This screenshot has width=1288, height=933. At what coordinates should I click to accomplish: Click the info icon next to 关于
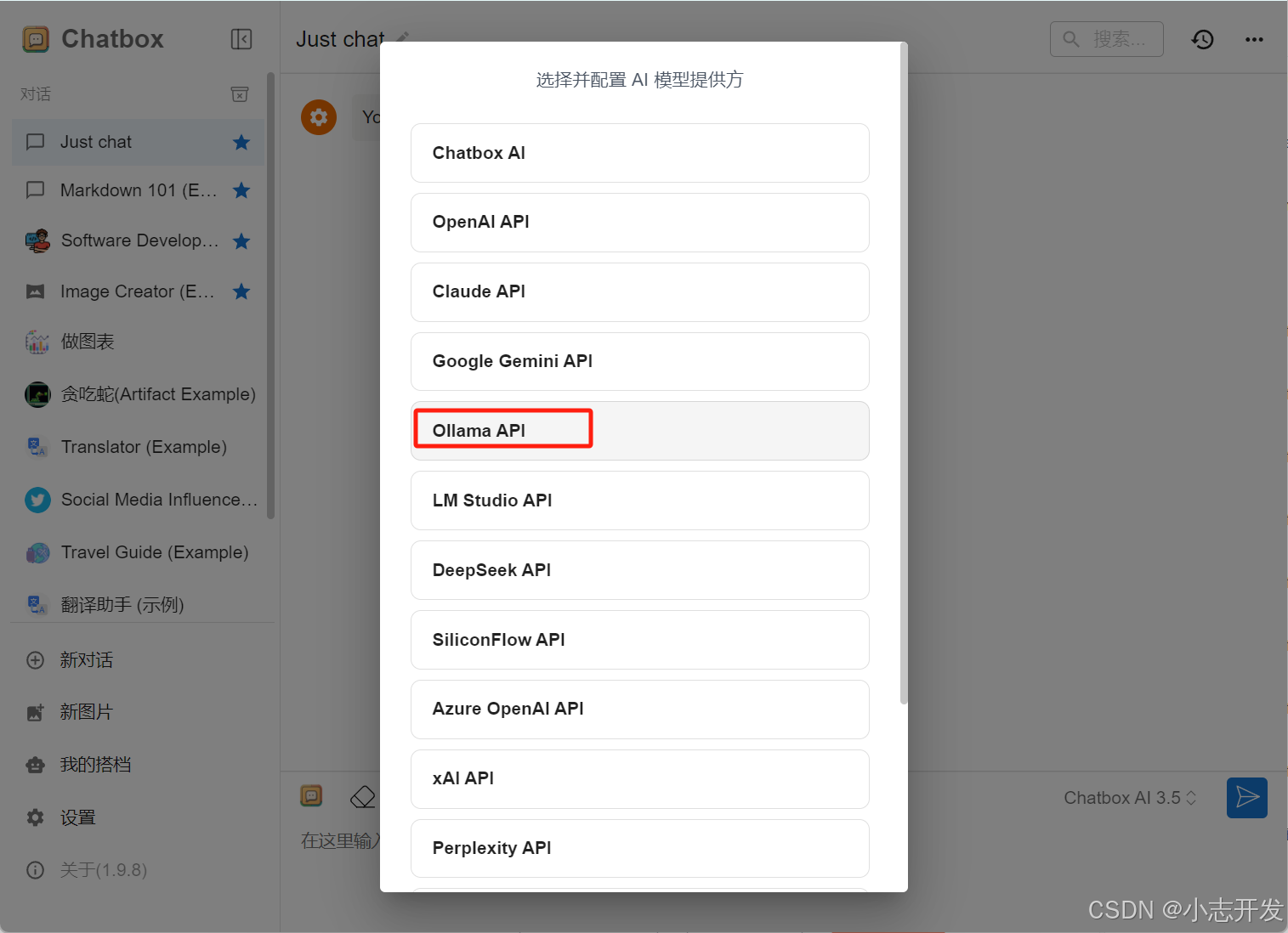[36, 870]
